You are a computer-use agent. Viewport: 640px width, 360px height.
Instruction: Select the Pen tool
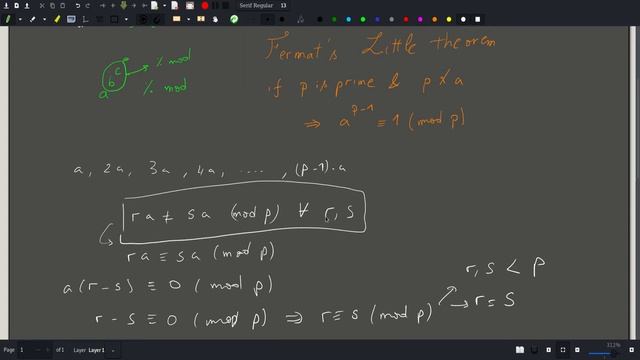point(8,19)
